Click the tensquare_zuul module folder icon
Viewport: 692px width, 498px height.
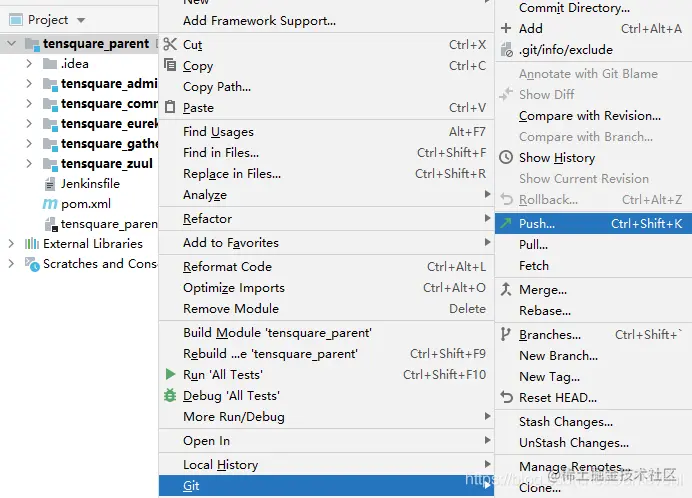pos(50,164)
